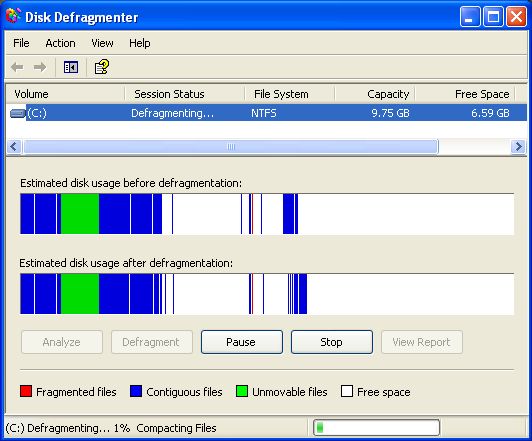The width and height of the screenshot is (532, 441).
Task: Click the '9.75 GB' capacity value
Action: (390, 113)
